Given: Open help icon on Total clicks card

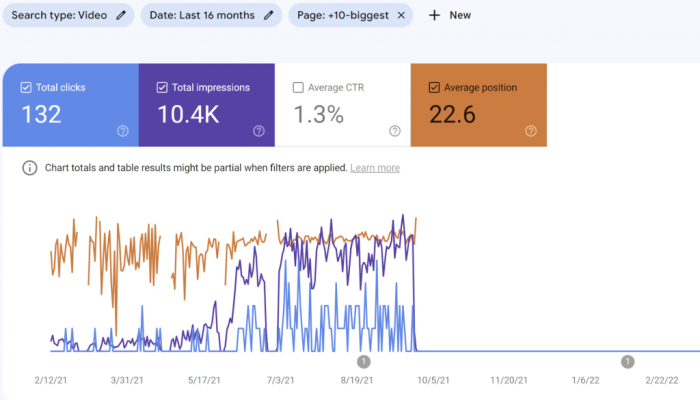Looking at the screenshot, I should [x=122, y=130].
